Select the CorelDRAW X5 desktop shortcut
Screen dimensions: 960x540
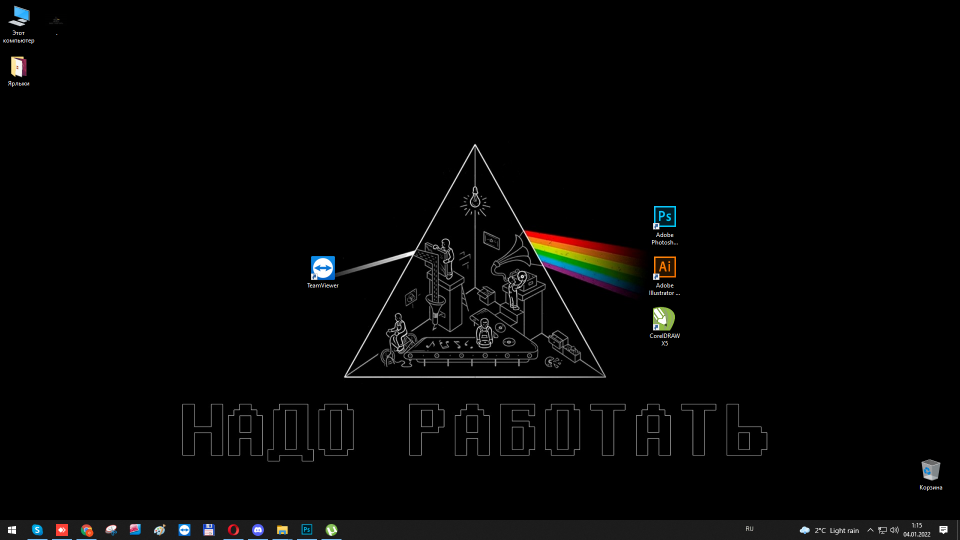coord(664,327)
